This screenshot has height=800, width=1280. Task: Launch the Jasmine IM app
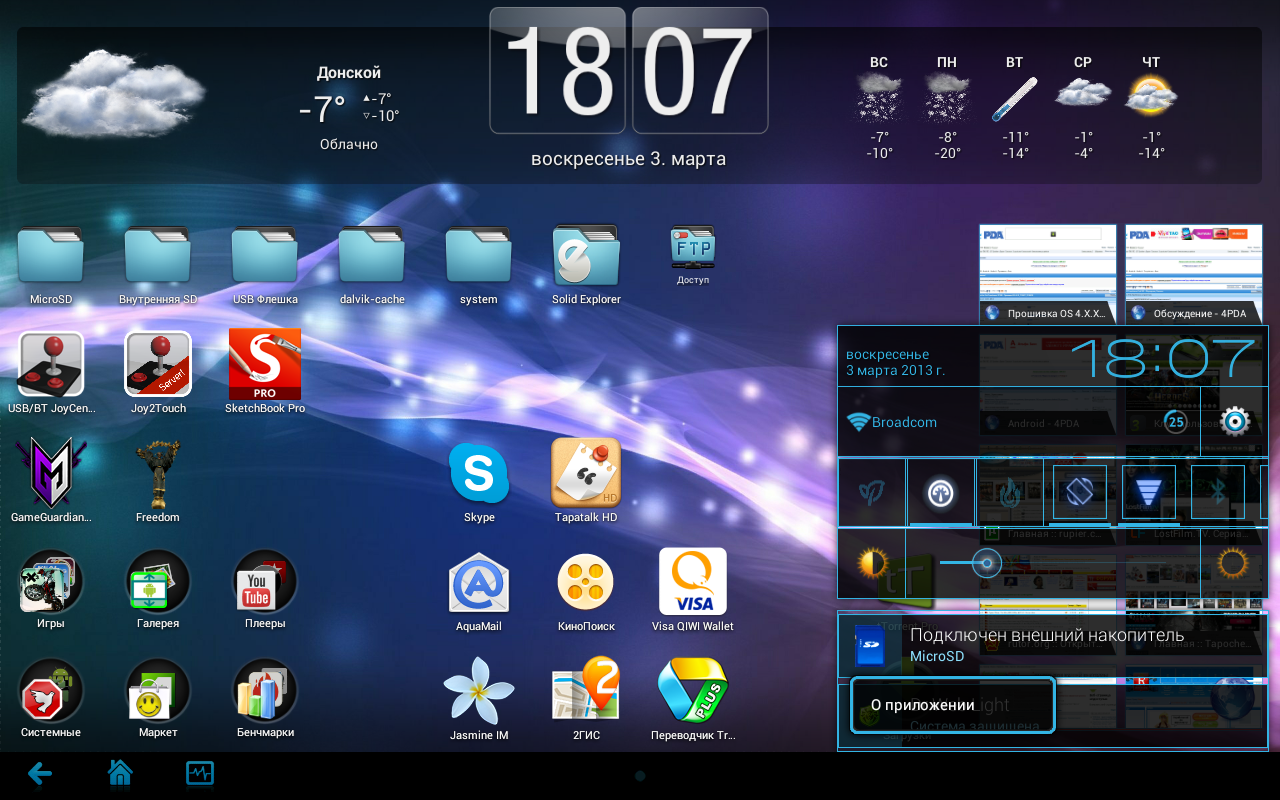coord(478,690)
